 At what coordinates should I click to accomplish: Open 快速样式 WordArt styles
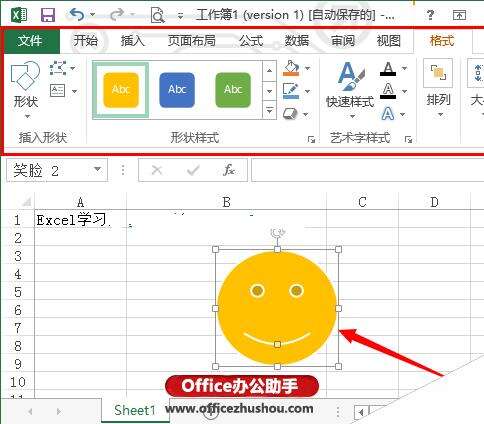(x=350, y=90)
